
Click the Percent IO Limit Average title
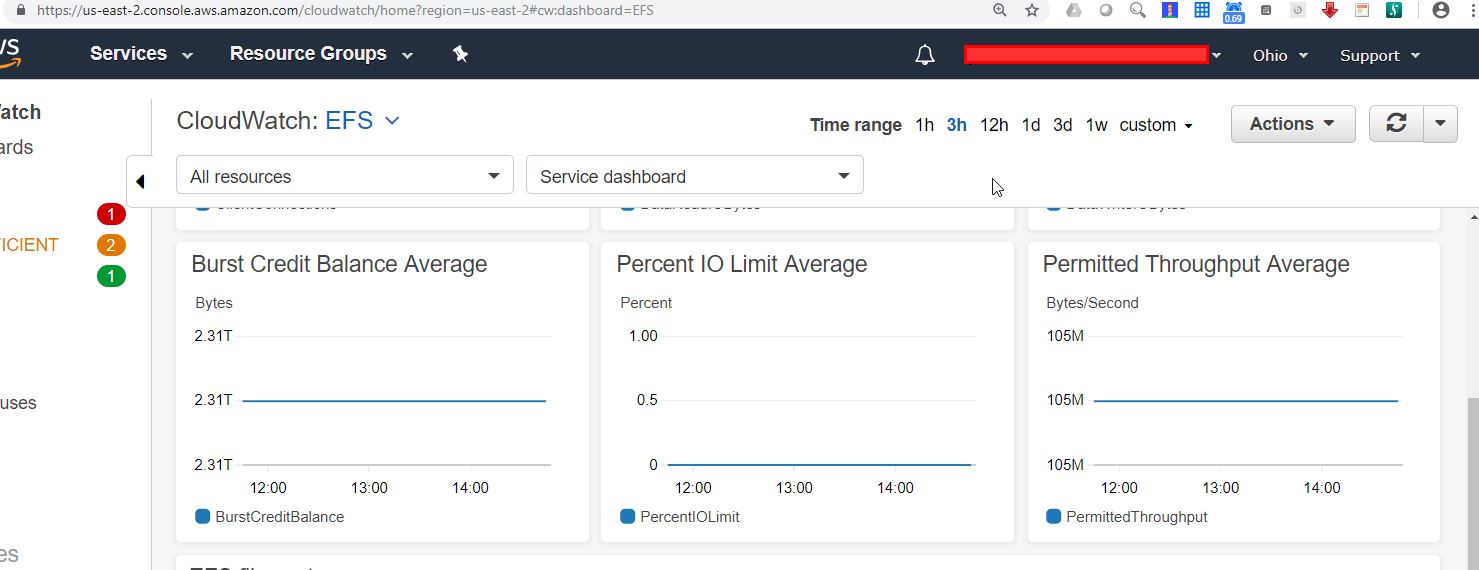pyautogui.click(x=742, y=264)
